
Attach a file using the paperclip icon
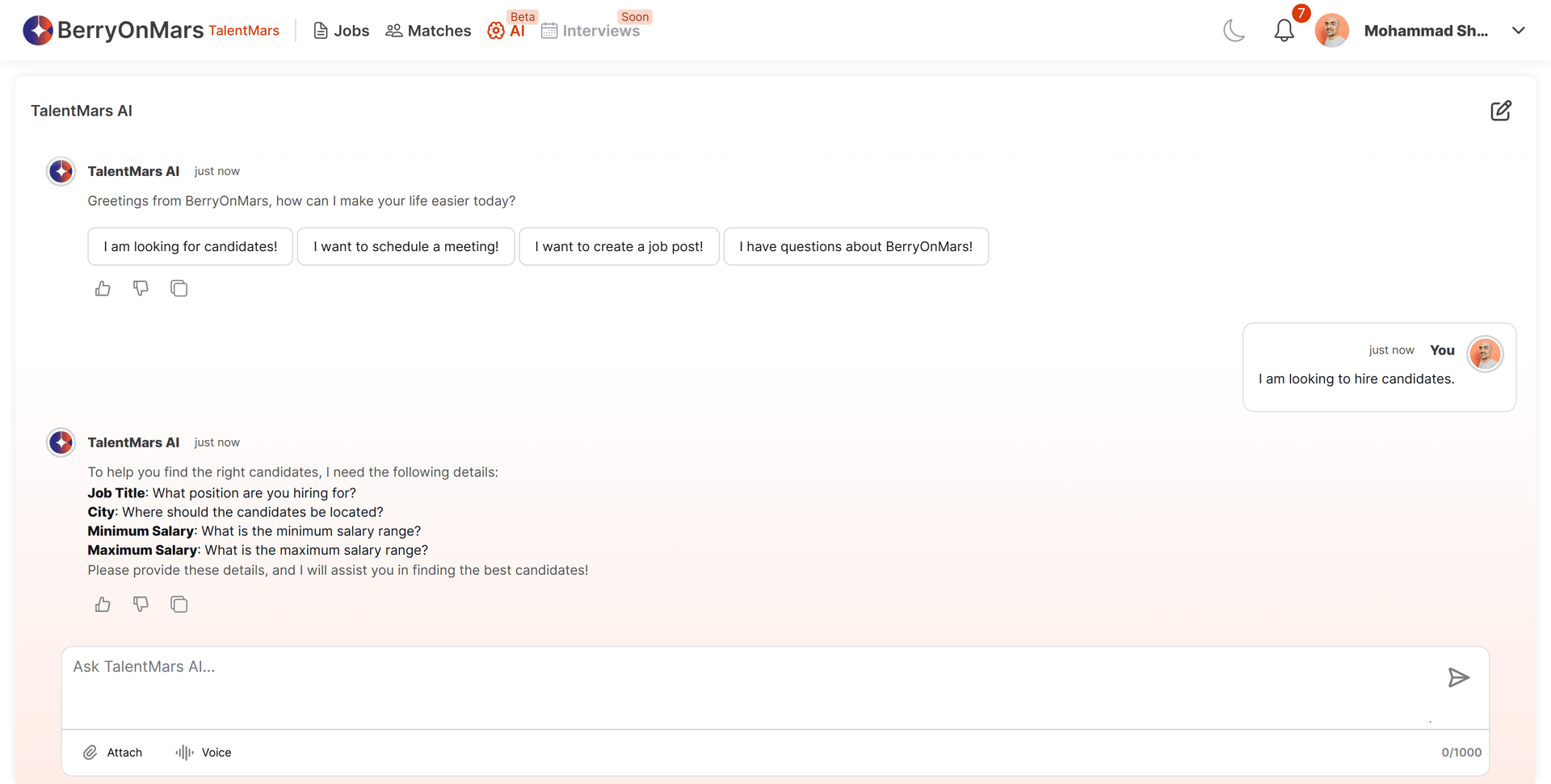(x=91, y=752)
